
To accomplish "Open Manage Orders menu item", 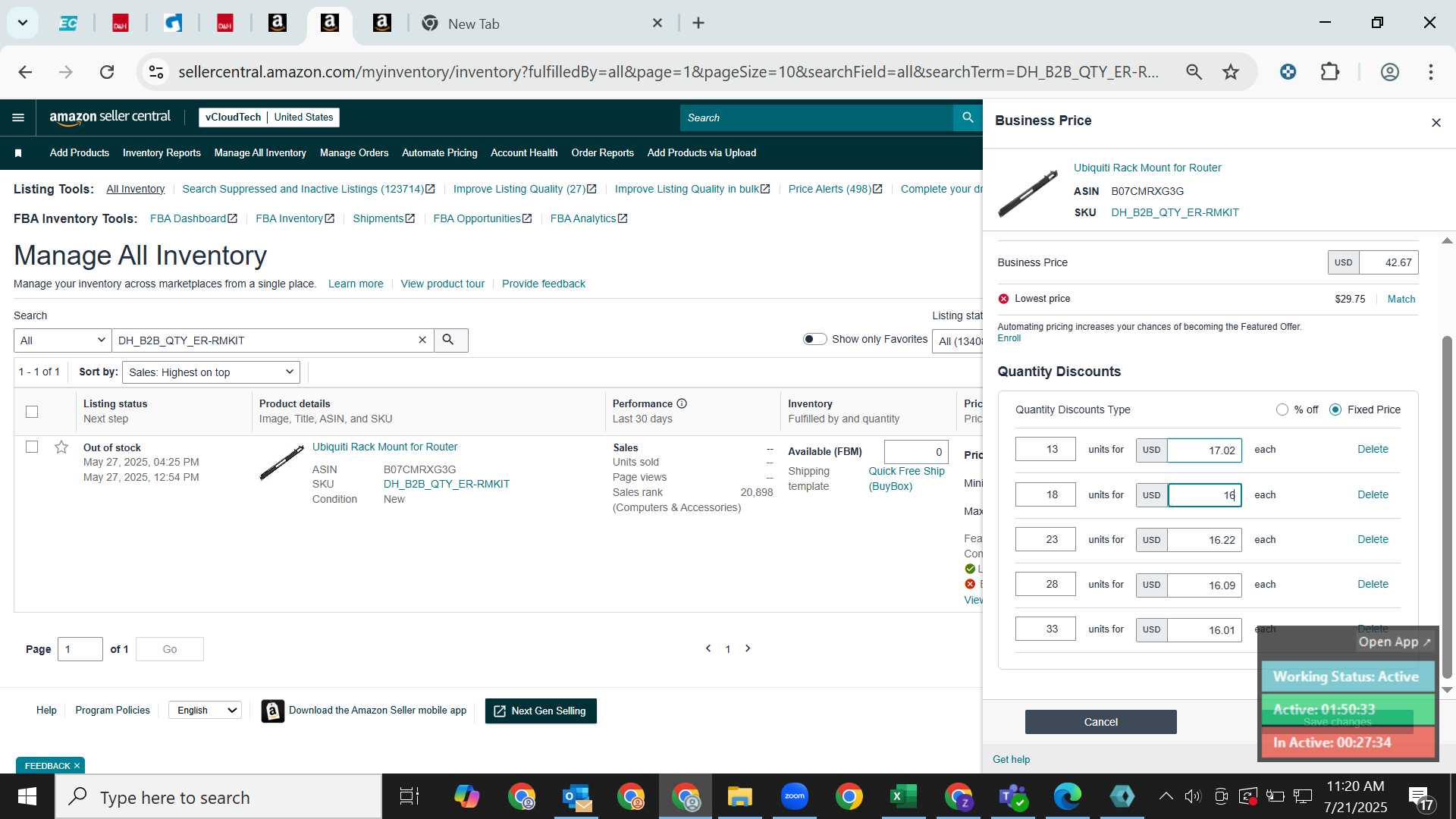I will click(354, 153).
